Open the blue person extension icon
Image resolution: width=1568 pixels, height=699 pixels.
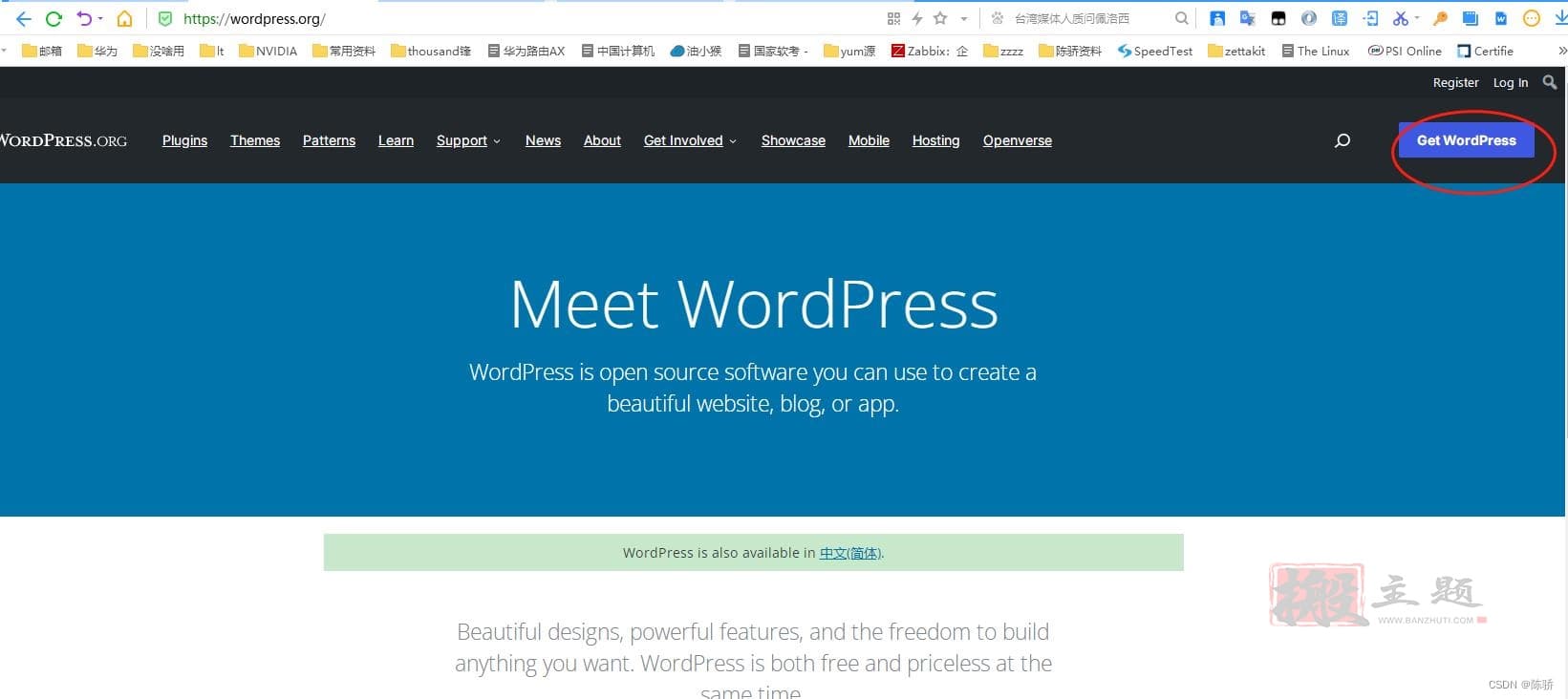pos(1217,18)
